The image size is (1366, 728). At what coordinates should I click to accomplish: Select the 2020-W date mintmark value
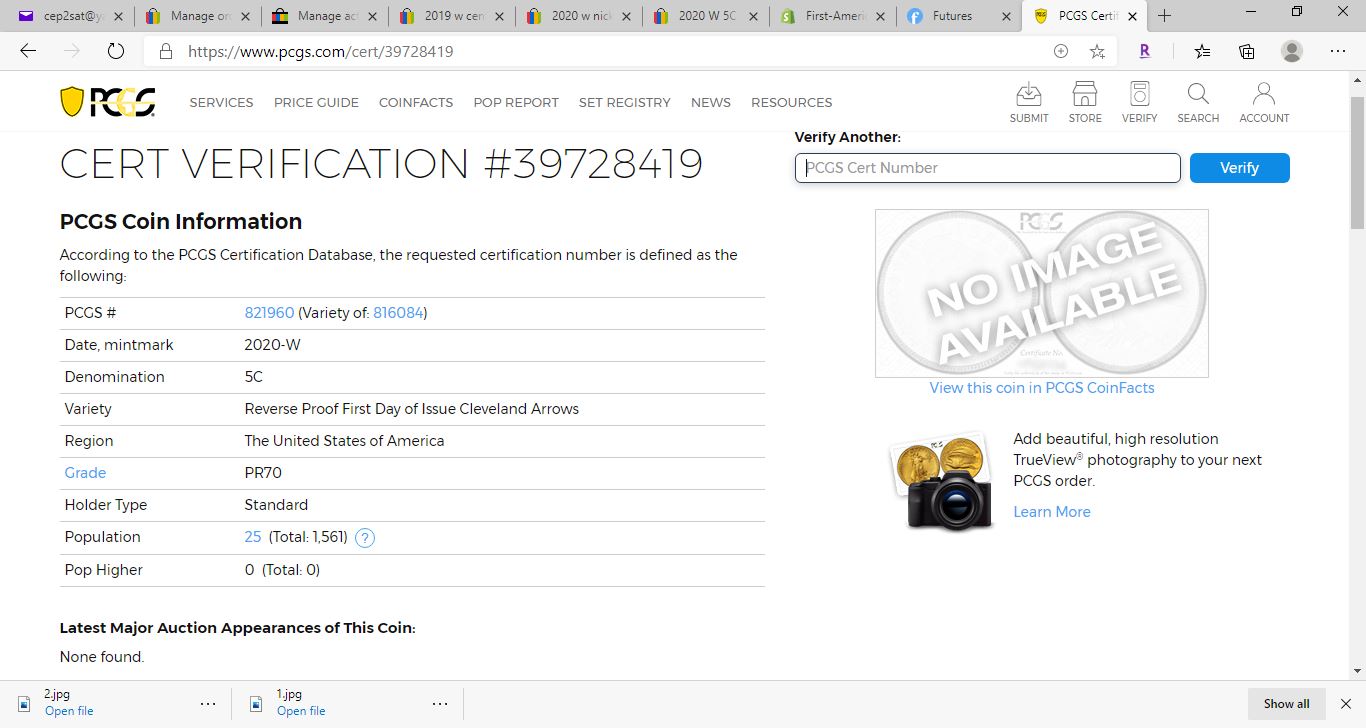[272, 345]
